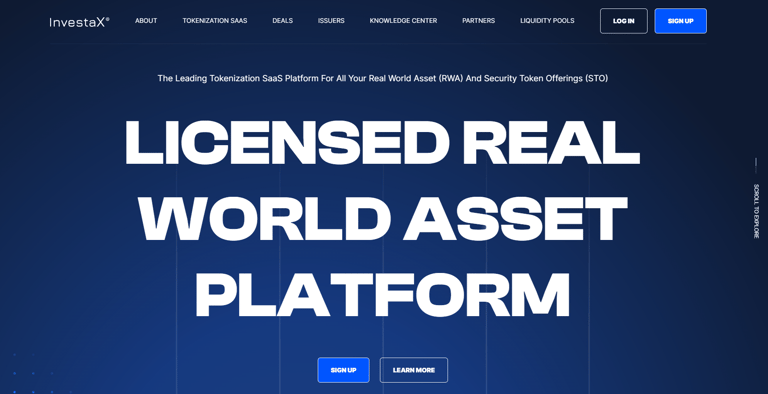The height and width of the screenshot is (394, 768).
Task: Click the LEARN MORE button
Action: [414, 370]
